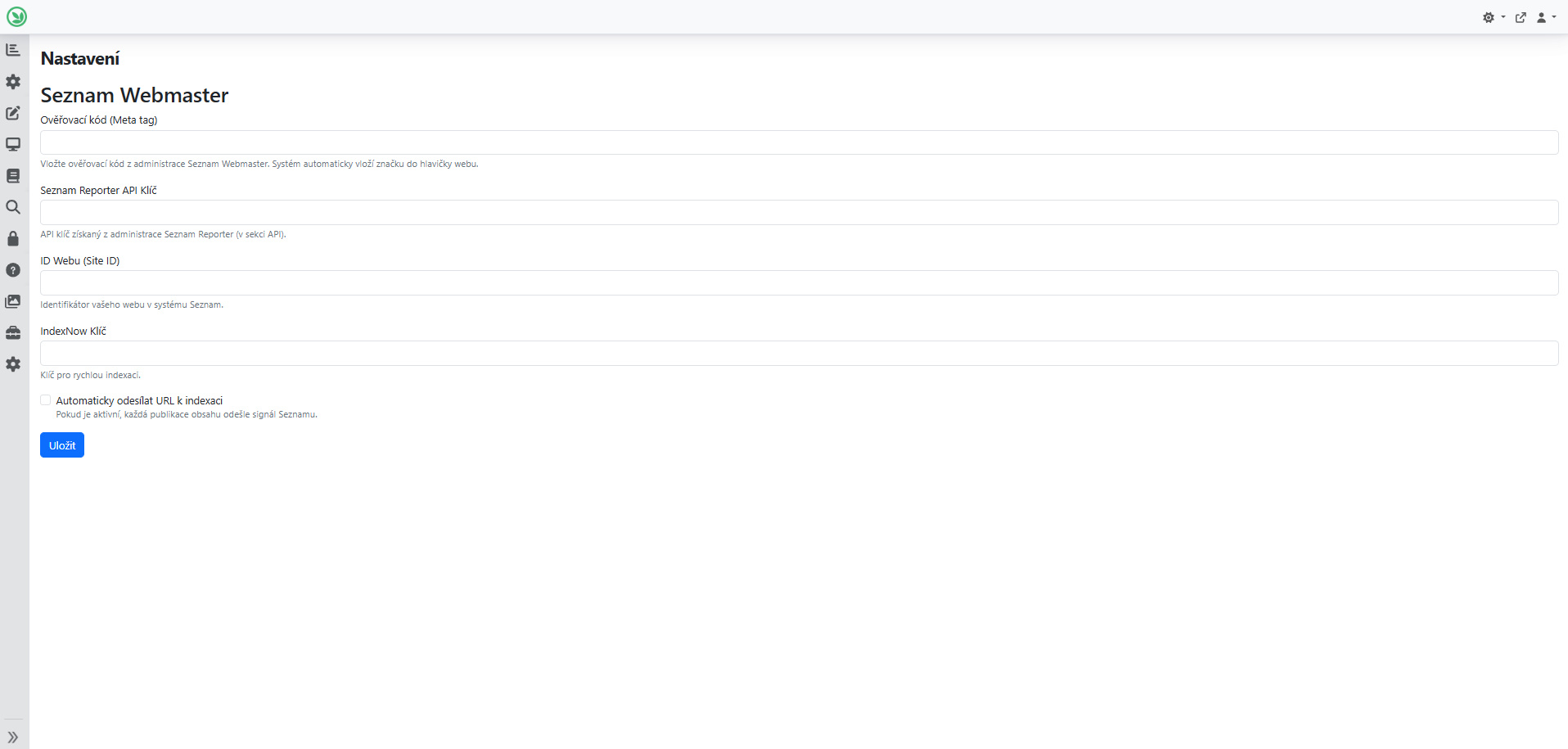1568x749 pixels.
Task: Open the toolbox icon in sidebar
Action: point(13,332)
